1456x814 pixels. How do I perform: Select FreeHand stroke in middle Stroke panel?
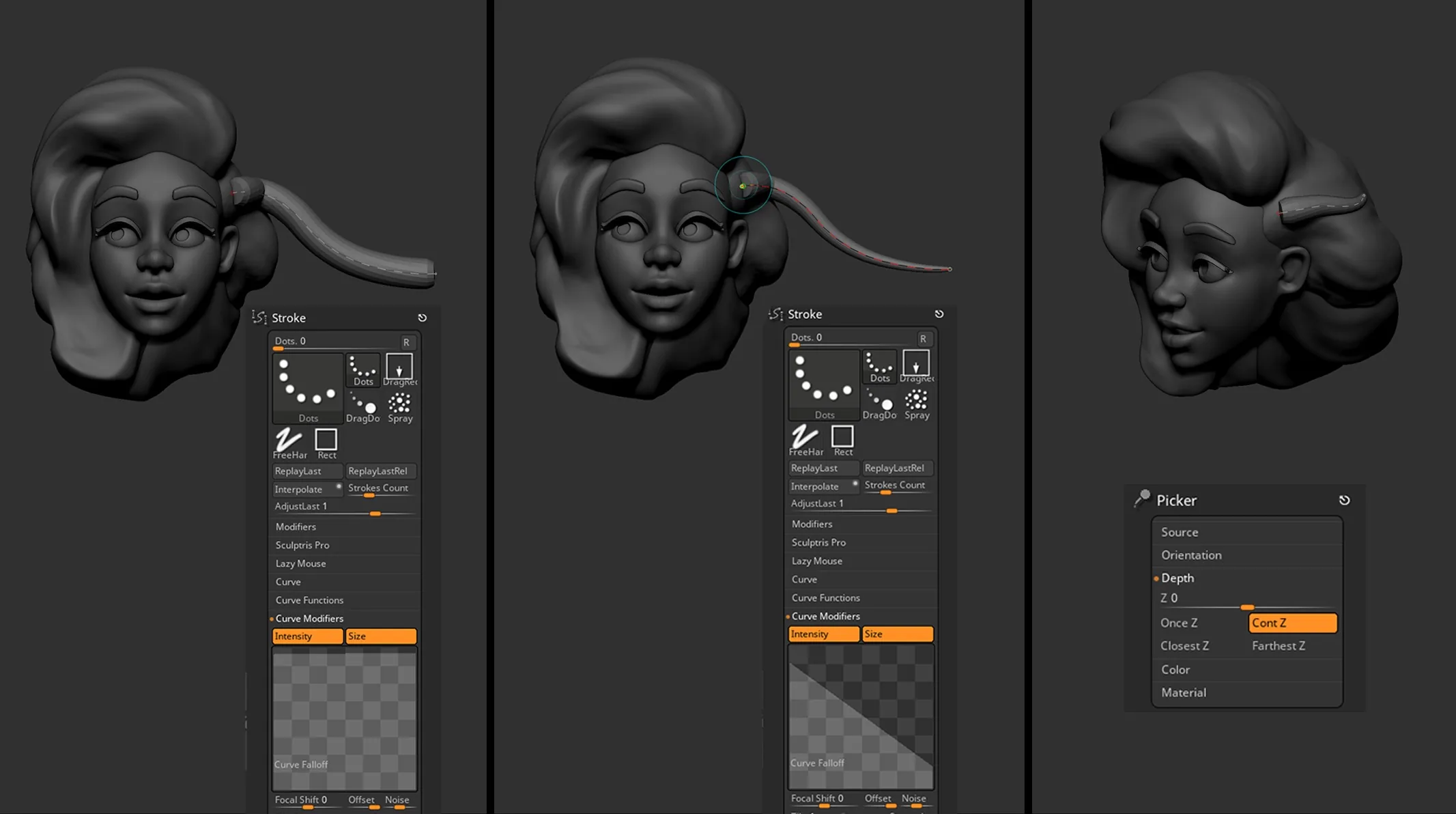click(x=806, y=440)
